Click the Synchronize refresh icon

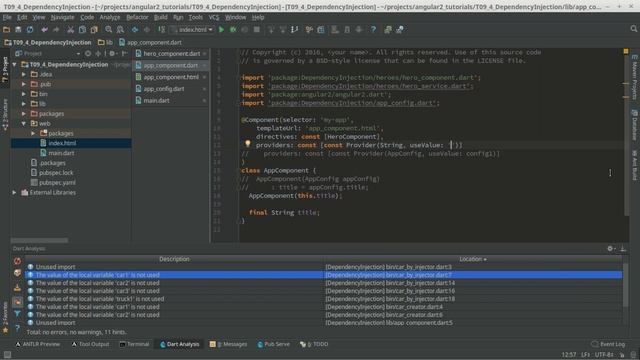tap(30, 29)
